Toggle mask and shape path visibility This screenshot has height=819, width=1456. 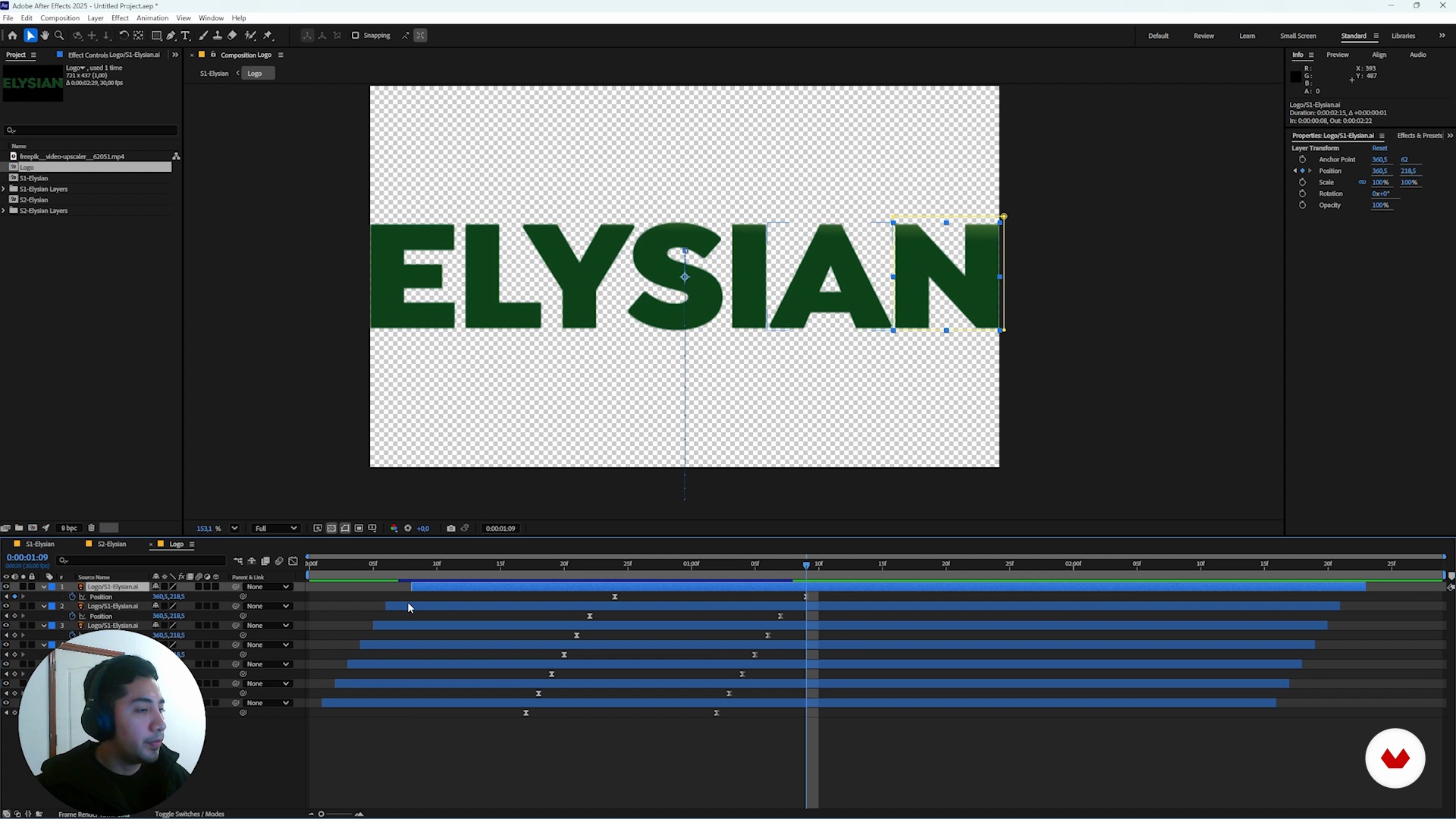tap(345, 529)
